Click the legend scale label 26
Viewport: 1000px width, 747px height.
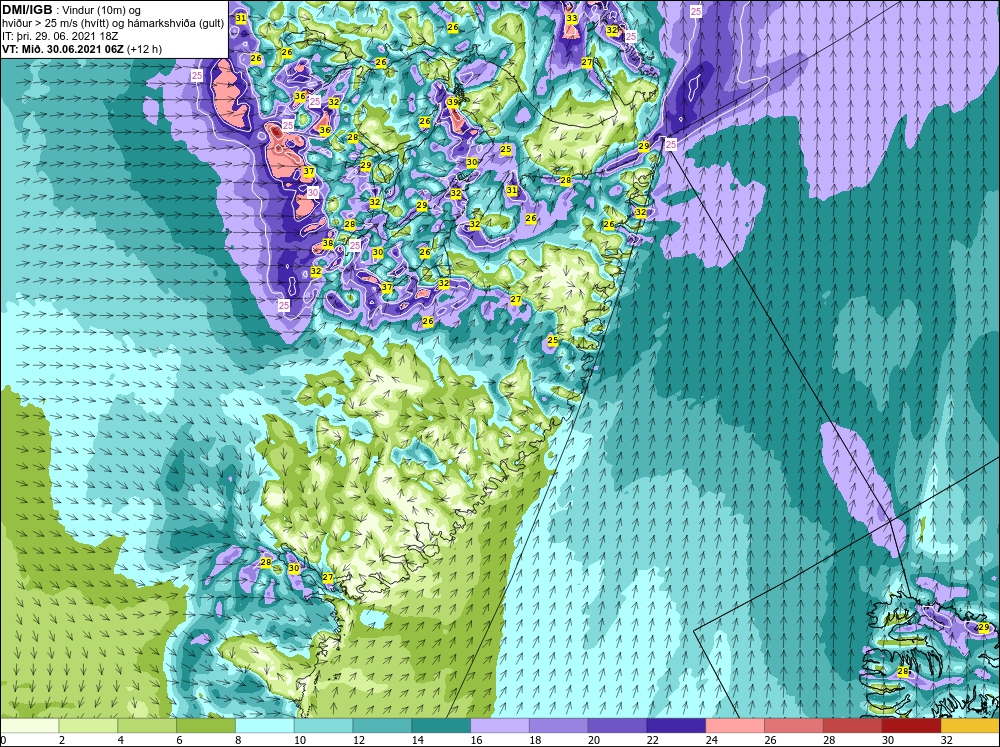point(770,740)
